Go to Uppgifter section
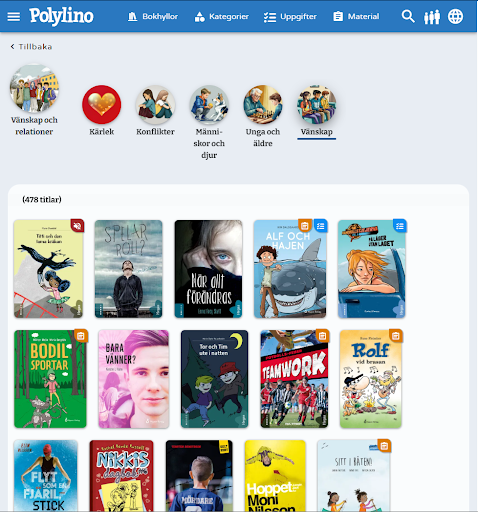The width and height of the screenshot is (478, 512). tap(290, 16)
